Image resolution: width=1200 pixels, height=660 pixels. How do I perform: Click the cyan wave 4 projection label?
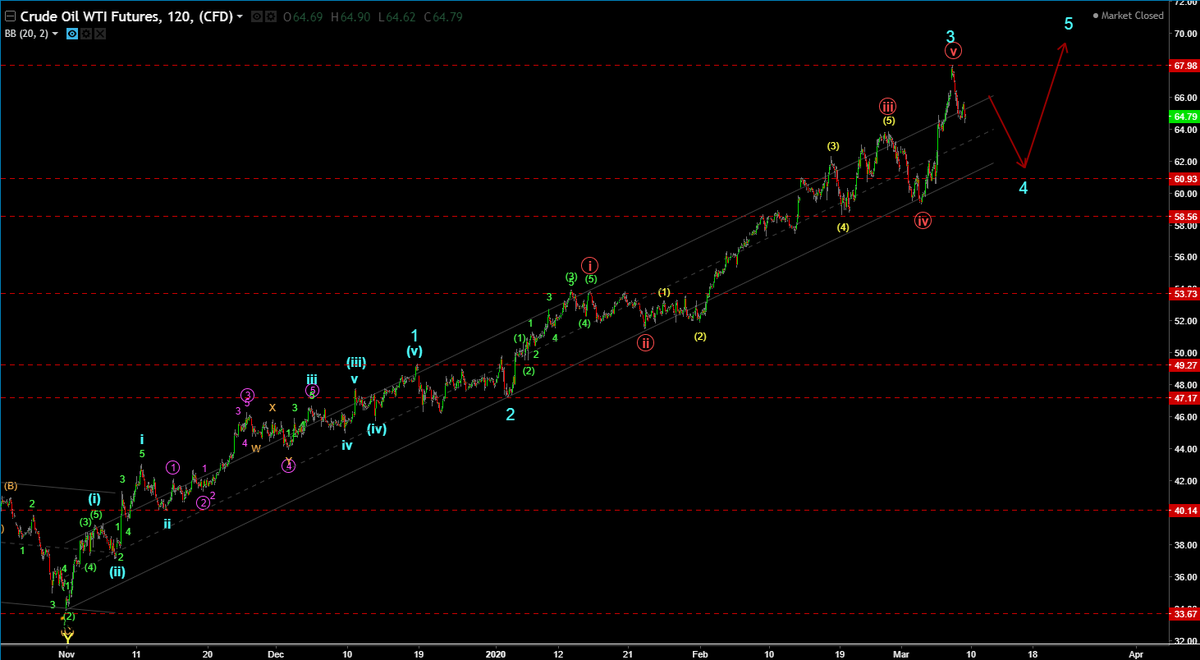(1024, 187)
